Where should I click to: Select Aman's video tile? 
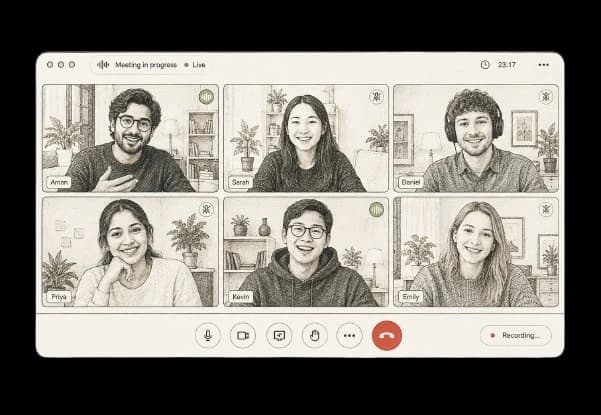coord(130,138)
